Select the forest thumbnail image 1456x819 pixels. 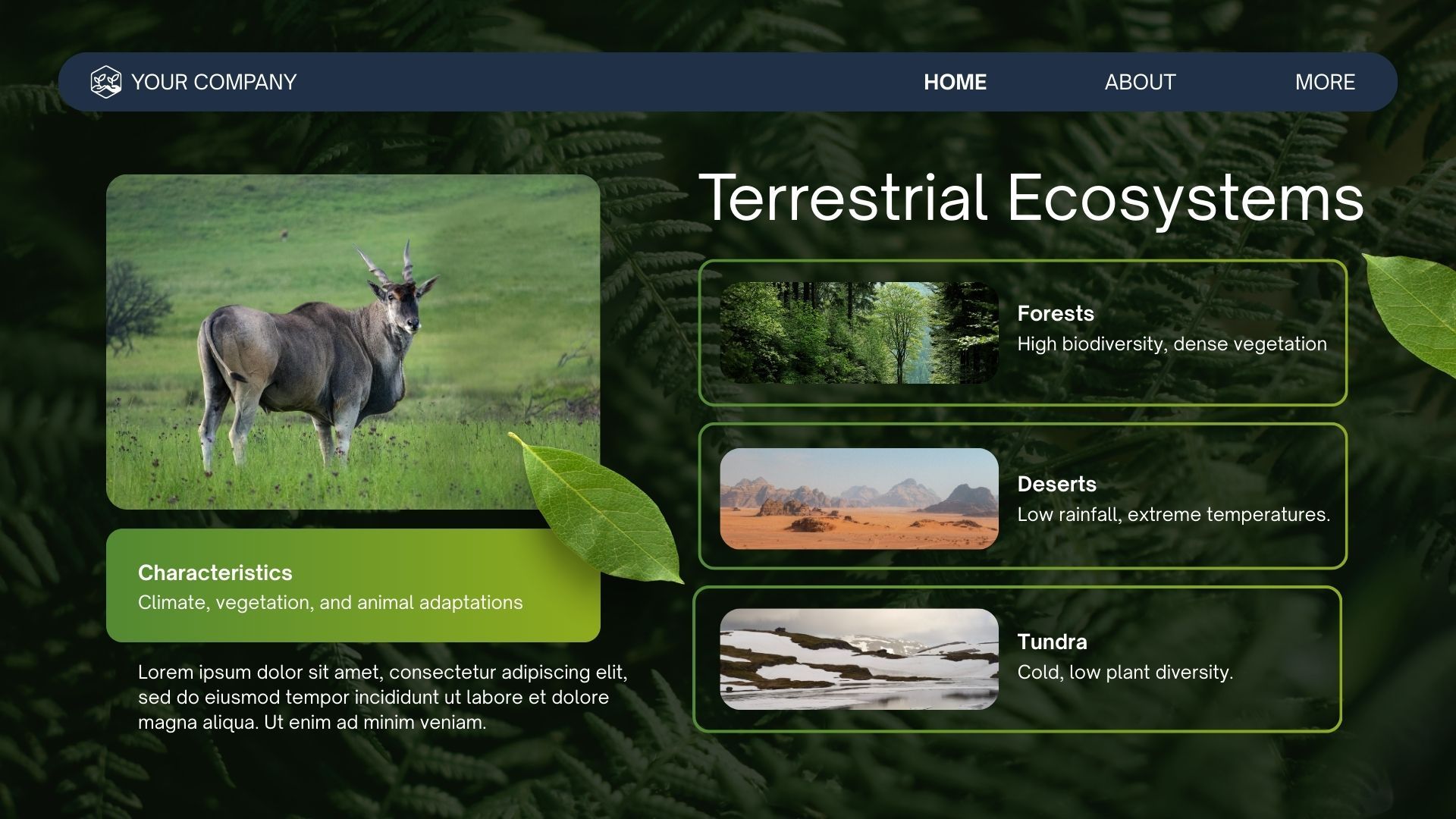tap(858, 333)
